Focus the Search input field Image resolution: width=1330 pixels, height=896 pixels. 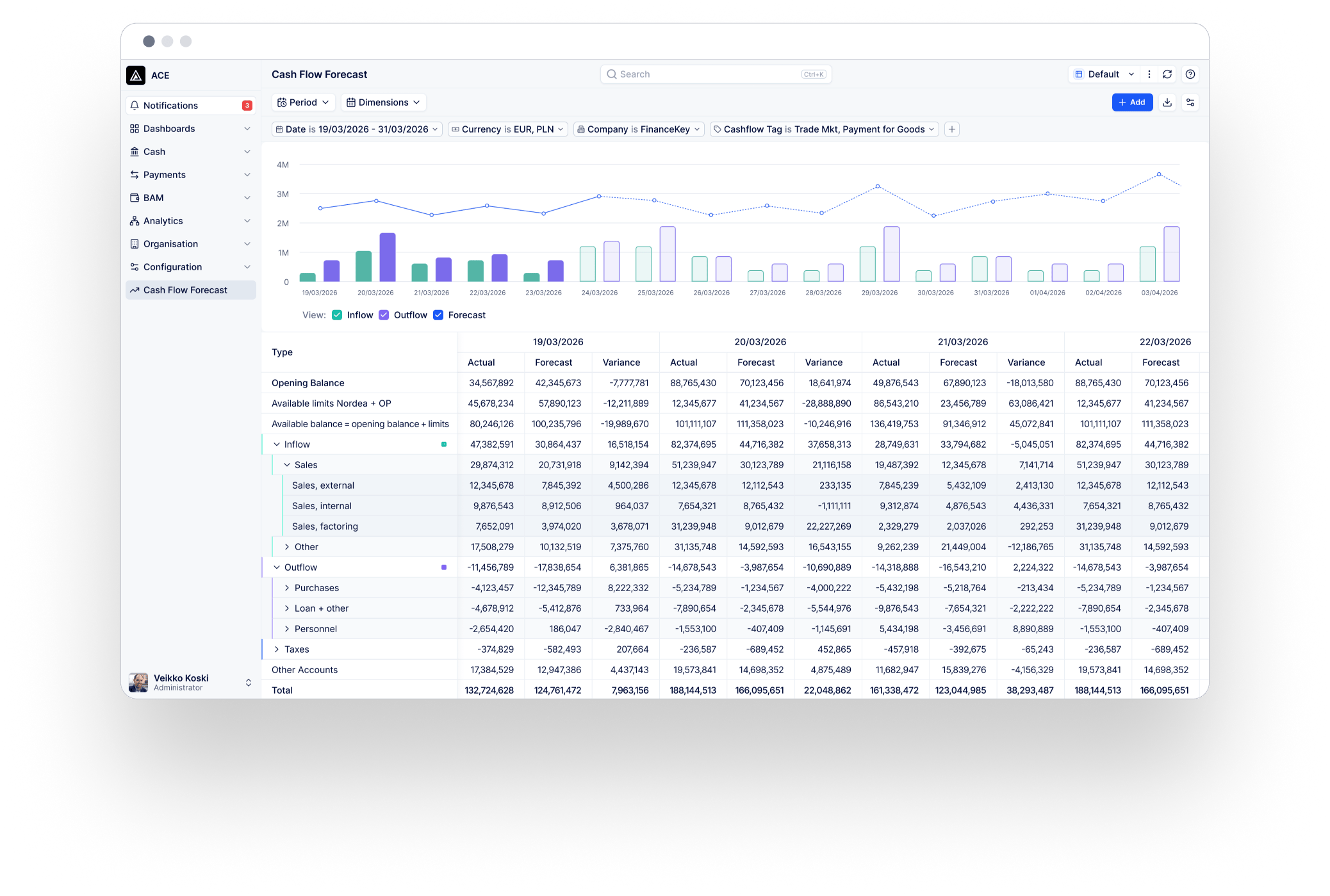point(716,74)
